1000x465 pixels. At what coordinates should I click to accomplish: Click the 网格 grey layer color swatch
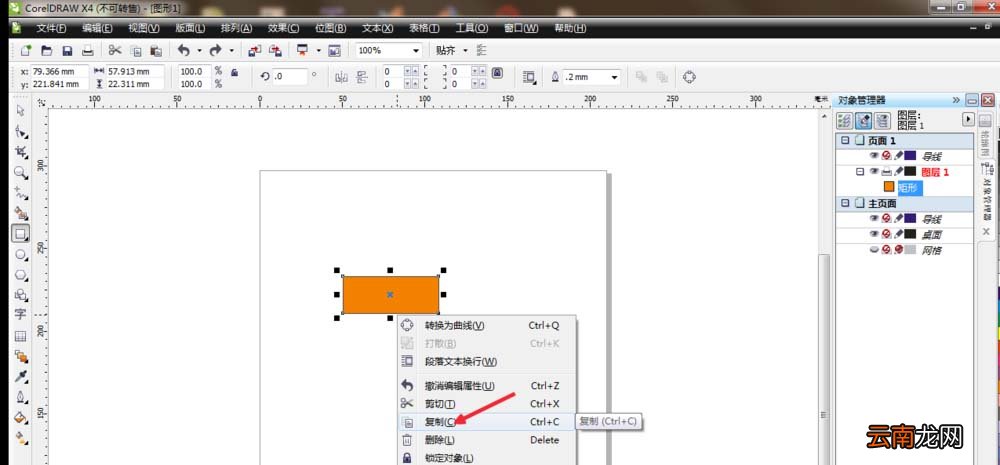(x=910, y=250)
